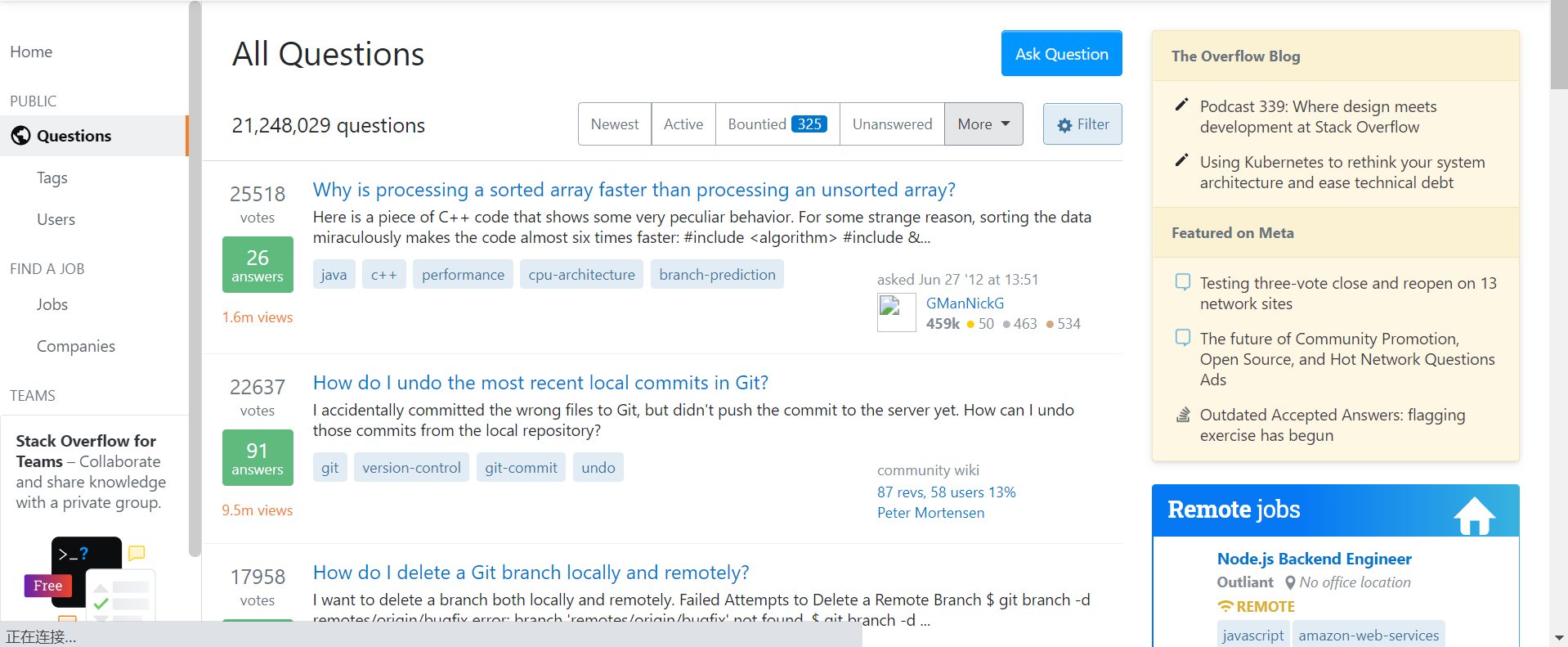Click the pencil icon beside Podcast 339 post
This screenshot has height=647, width=1568.
coord(1181,105)
